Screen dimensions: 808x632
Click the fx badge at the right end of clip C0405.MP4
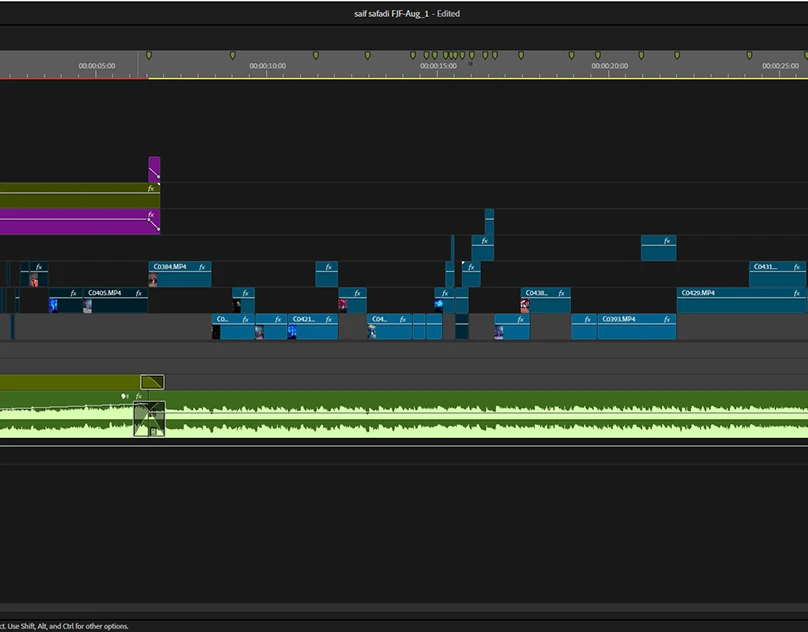pyautogui.click(x=139, y=293)
